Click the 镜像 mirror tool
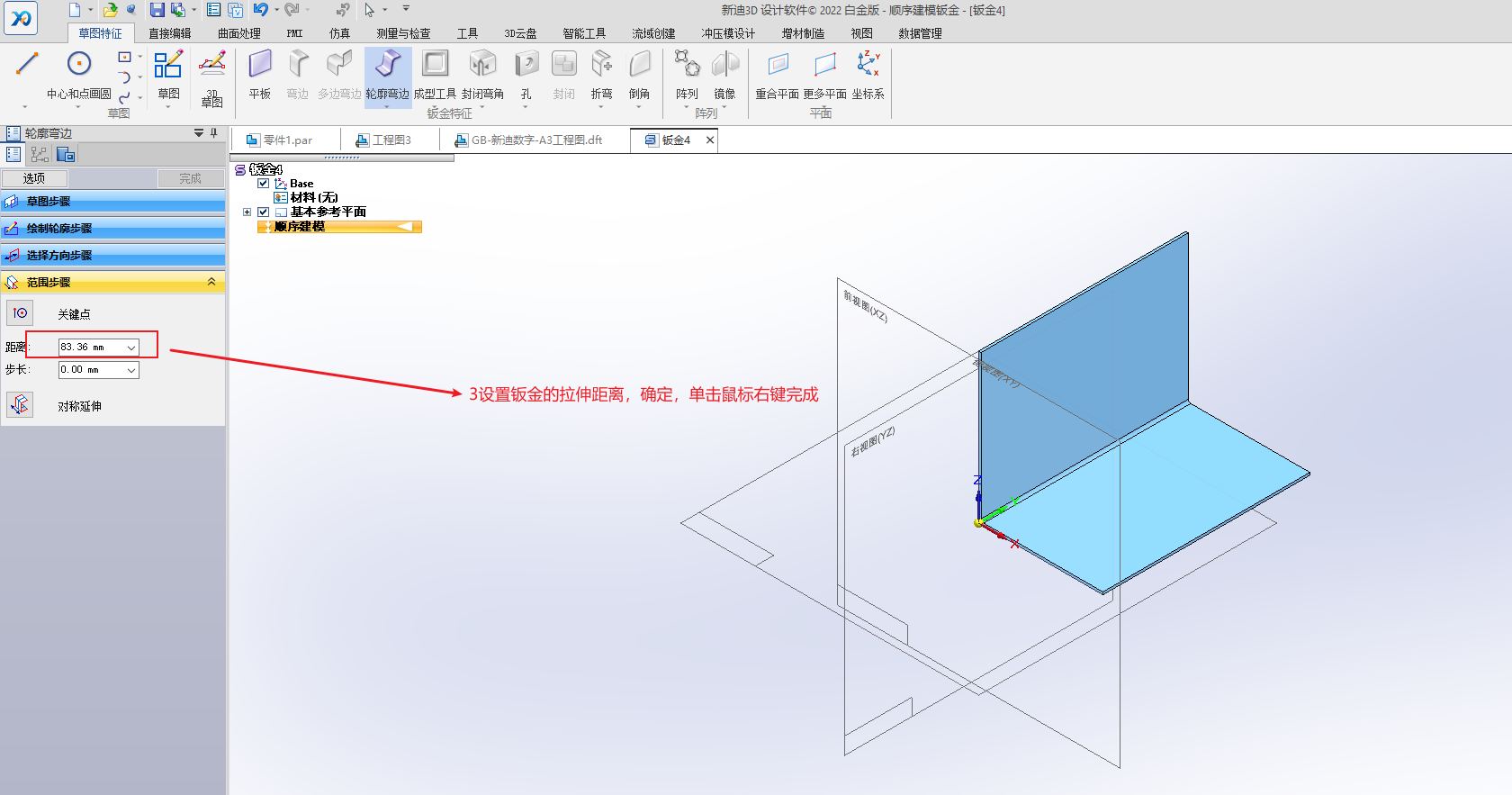Image resolution: width=1512 pixels, height=795 pixels. (x=724, y=74)
